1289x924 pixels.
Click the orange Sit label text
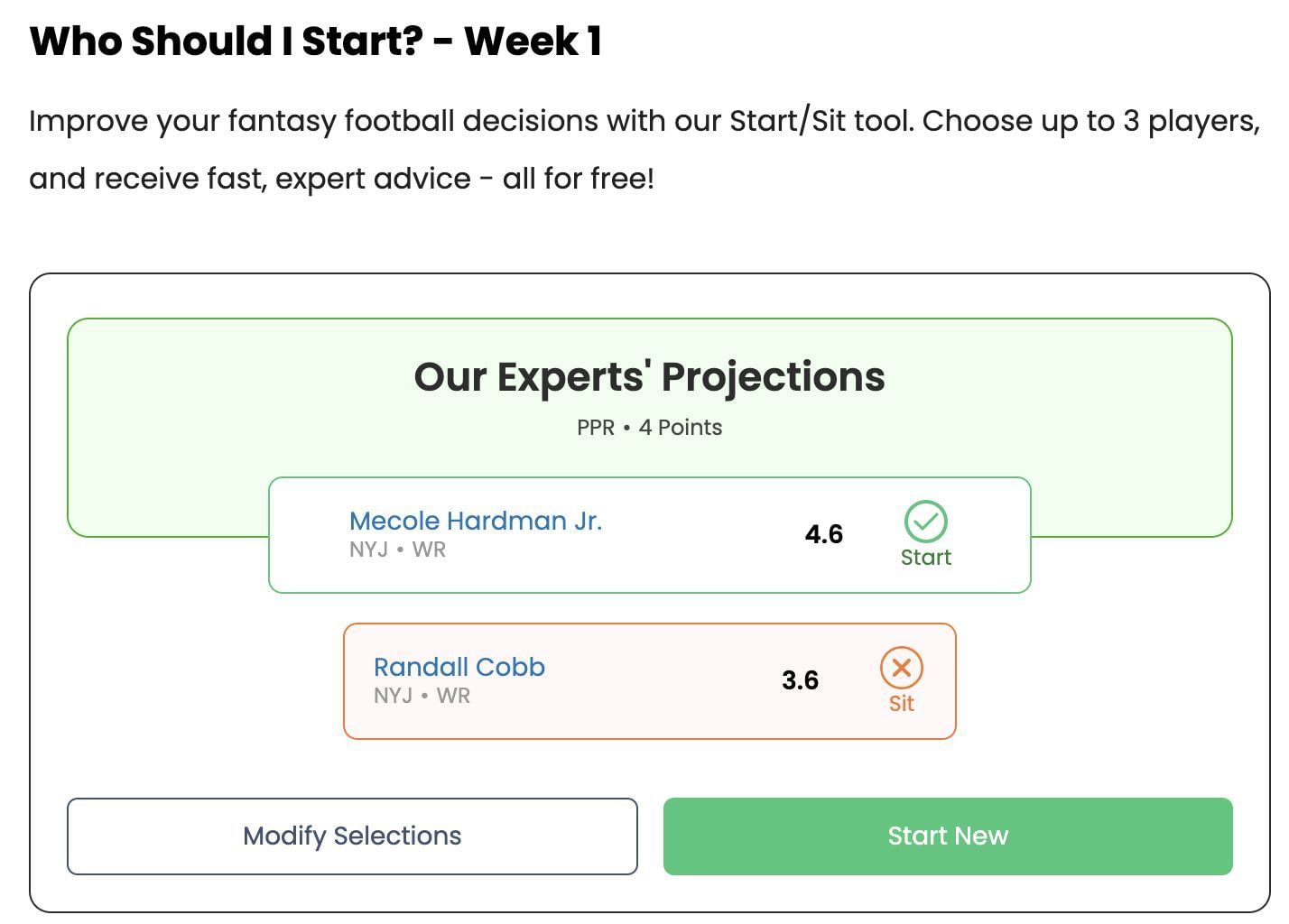pos(901,704)
